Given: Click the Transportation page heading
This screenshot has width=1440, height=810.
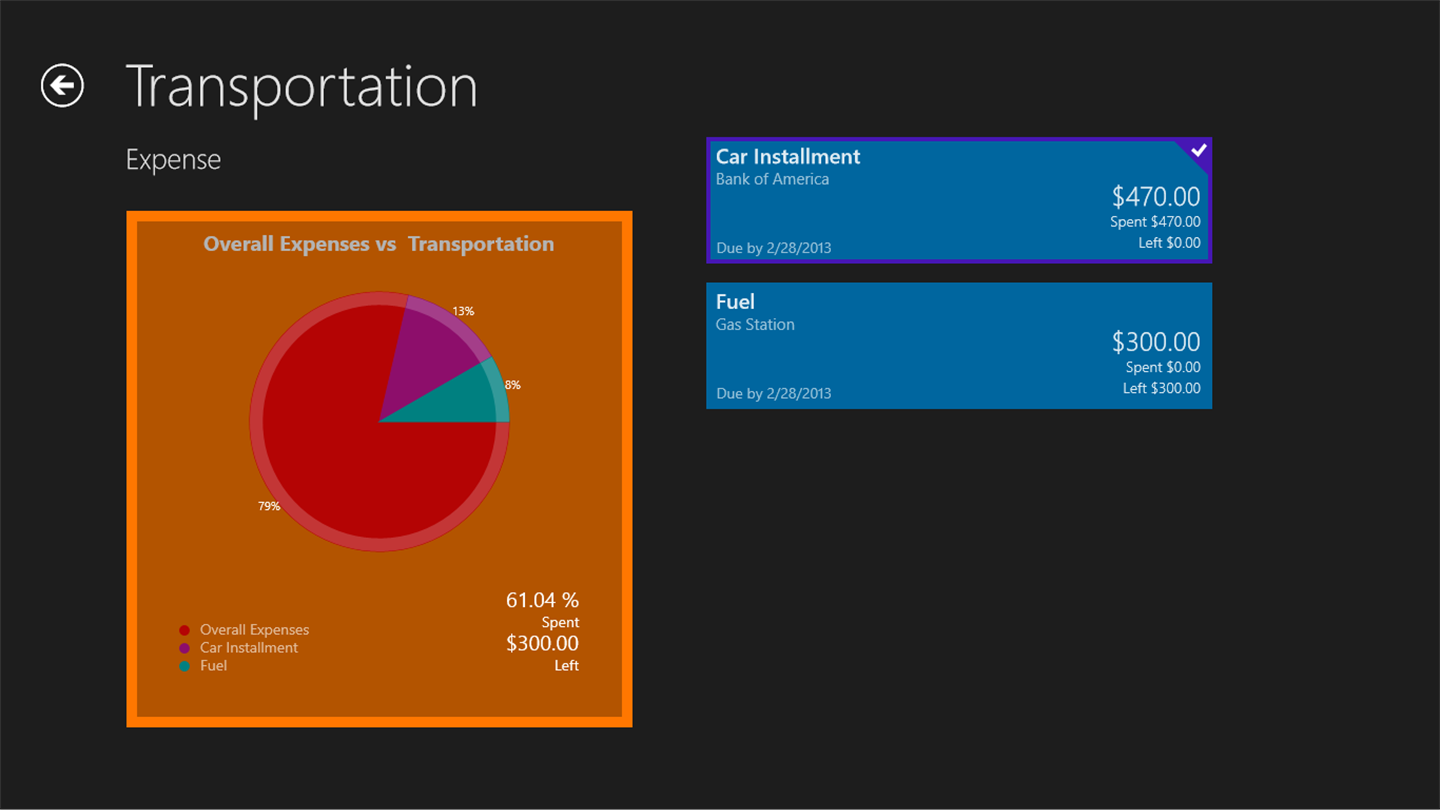Looking at the screenshot, I should pyautogui.click(x=301, y=86).
